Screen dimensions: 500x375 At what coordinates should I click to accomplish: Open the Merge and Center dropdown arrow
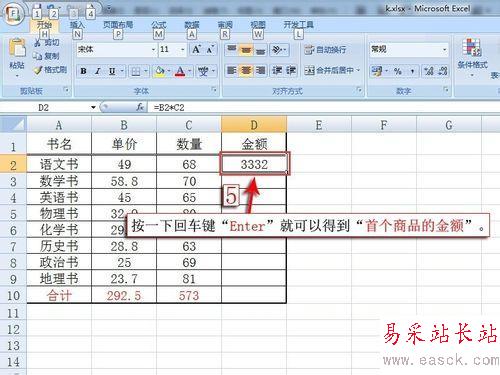(359, 70)
